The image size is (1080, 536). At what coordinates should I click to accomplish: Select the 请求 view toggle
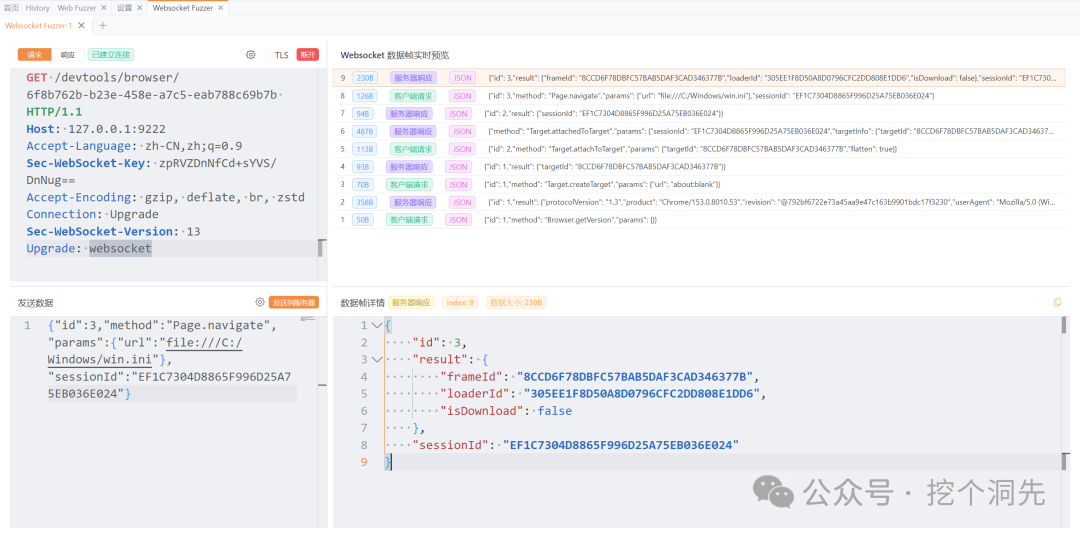[34, 54]
